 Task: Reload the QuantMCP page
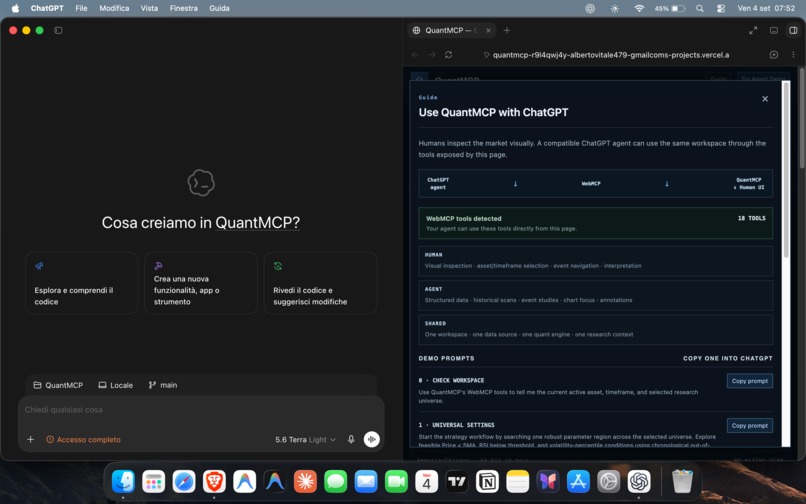pos(448,55)
